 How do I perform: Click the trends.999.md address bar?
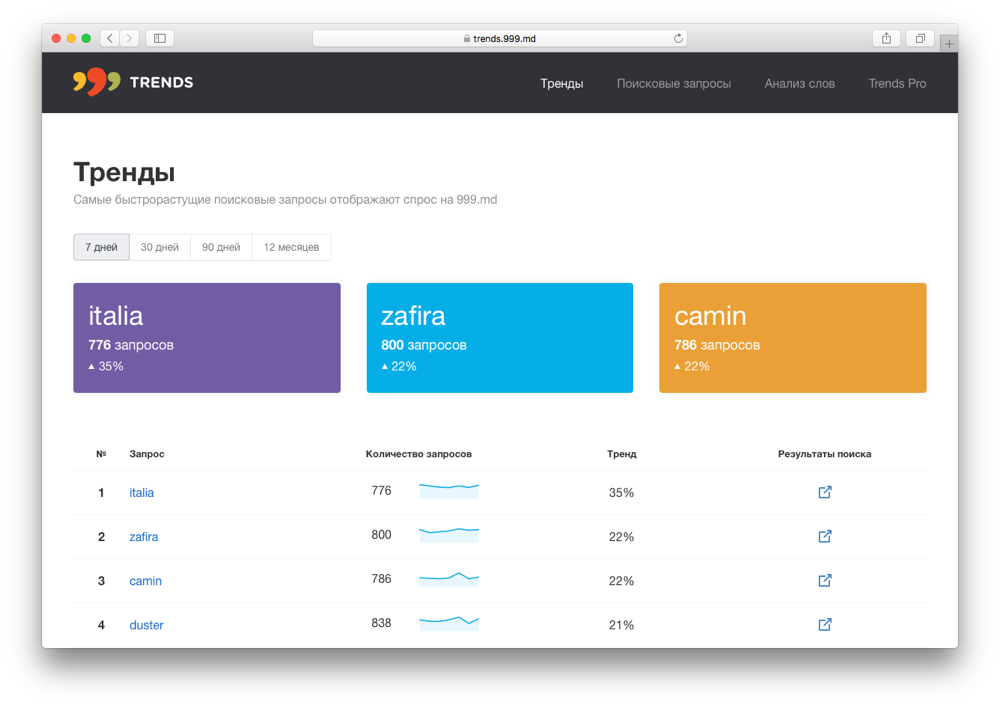coord(499,38)
